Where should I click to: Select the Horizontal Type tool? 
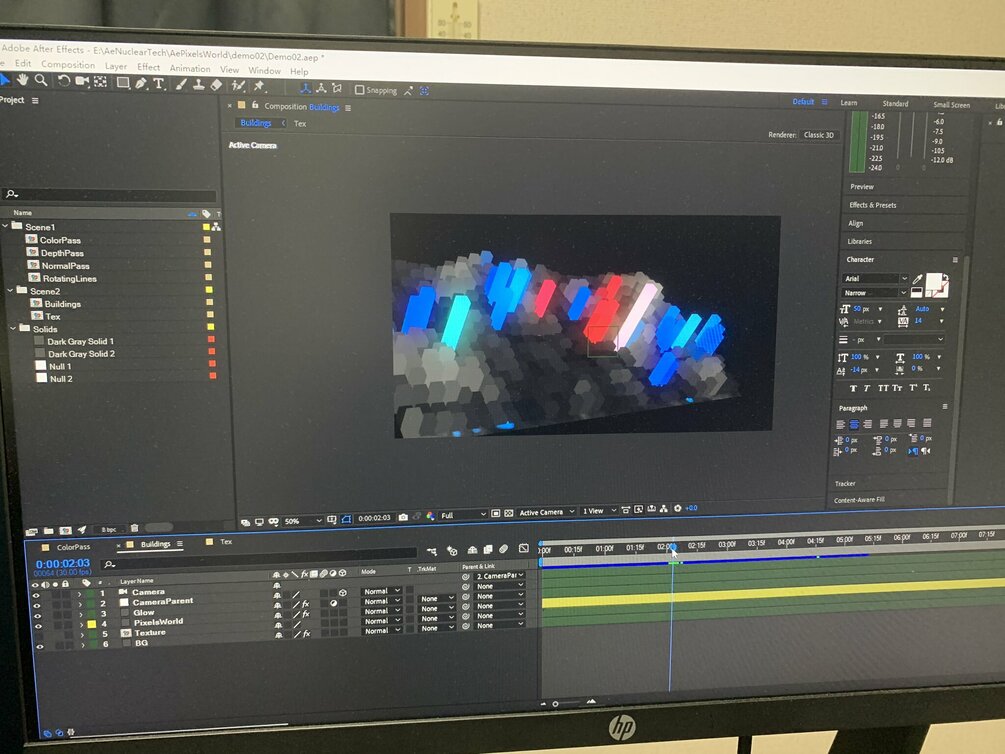click(x=159, y=83)
